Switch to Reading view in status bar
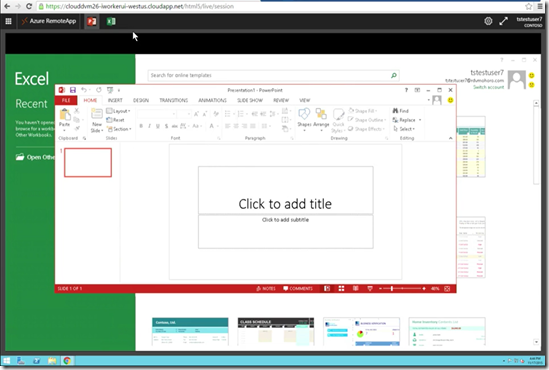This screenshot has height=370, width=549. (355, 288)
